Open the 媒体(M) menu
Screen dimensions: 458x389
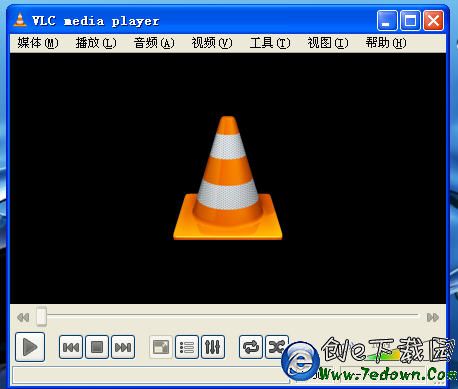click(38, 43)
